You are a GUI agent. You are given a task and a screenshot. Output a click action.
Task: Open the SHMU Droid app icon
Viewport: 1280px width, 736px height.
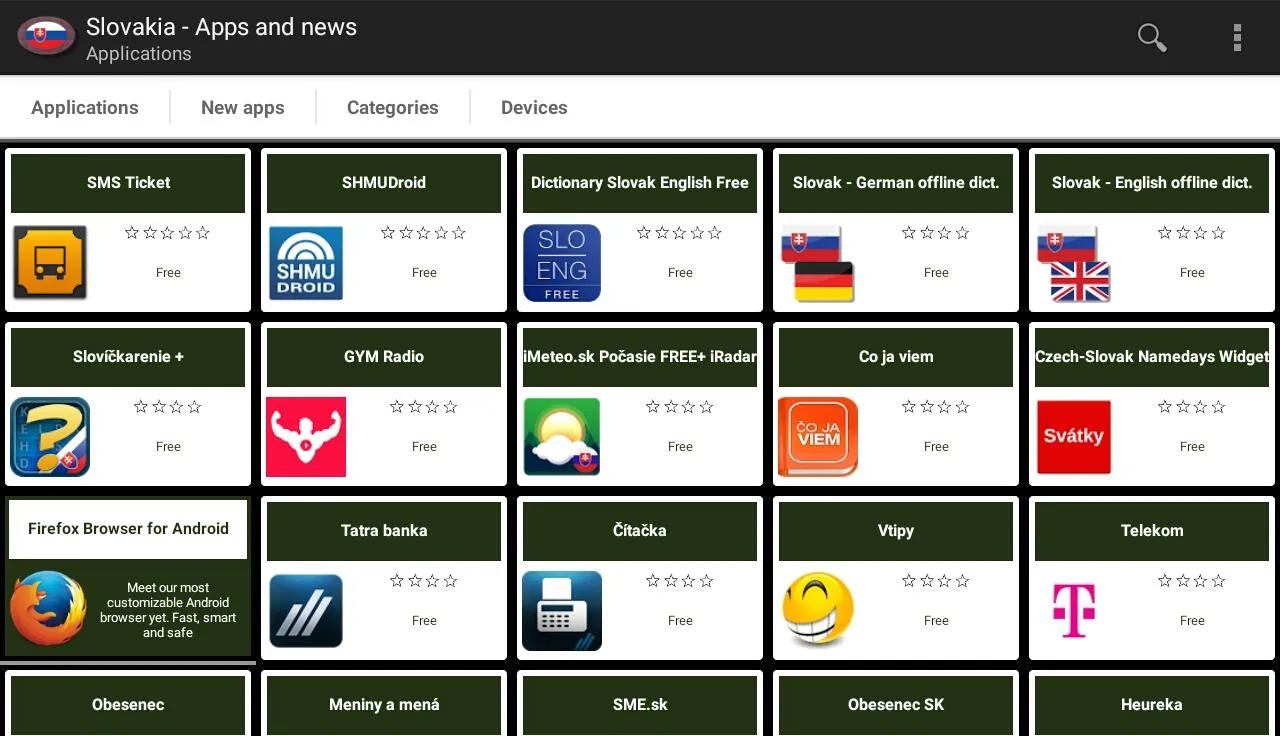(306, 263)
